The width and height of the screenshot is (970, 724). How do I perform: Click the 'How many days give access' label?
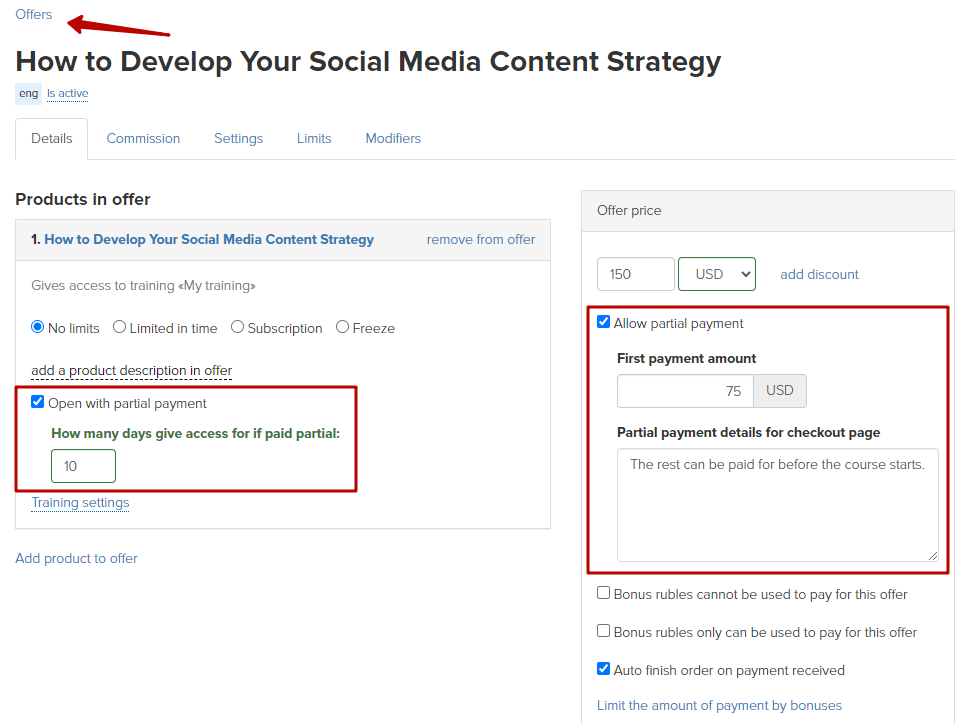(x=195, y=433)
